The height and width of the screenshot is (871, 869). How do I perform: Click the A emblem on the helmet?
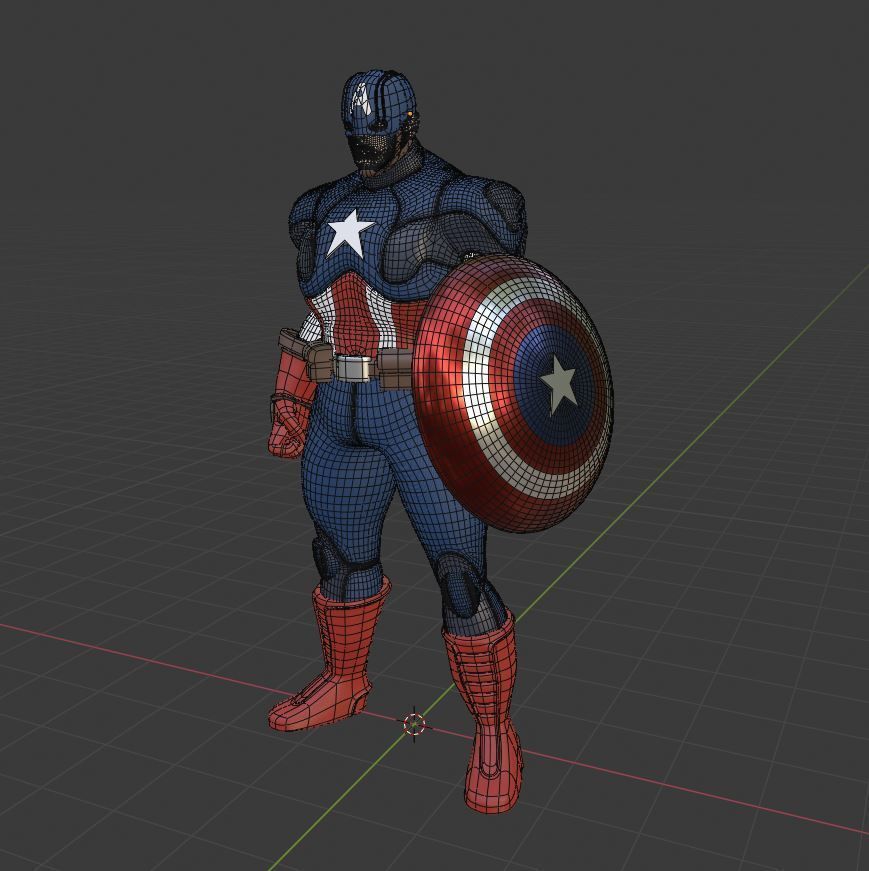coord(361,99)
